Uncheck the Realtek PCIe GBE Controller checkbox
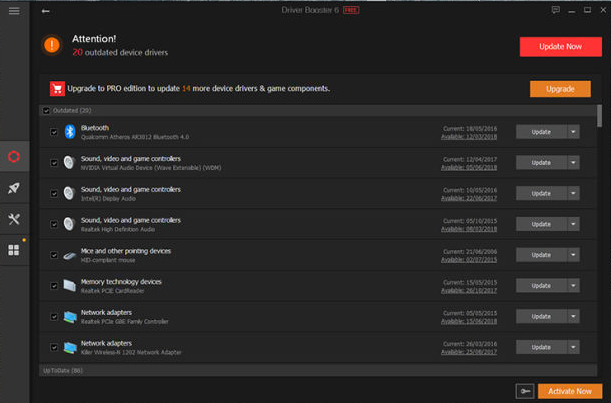Screen dimensions: 611x403 coord(54,316)
